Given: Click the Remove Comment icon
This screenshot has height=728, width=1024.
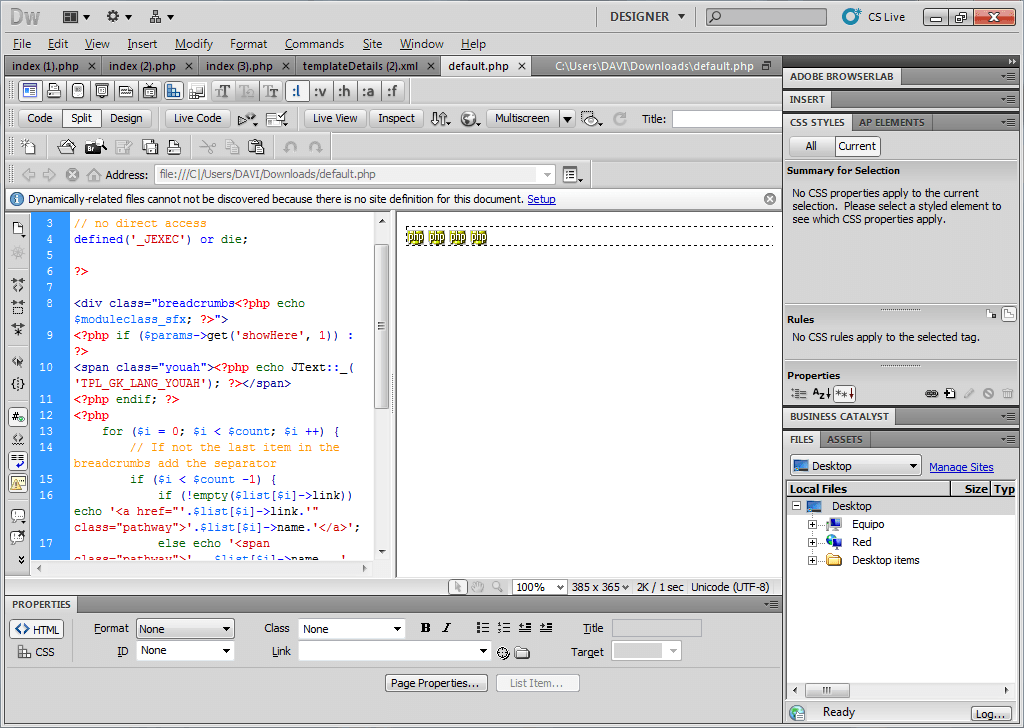Looking at the screenshot, I should point(18,537).
